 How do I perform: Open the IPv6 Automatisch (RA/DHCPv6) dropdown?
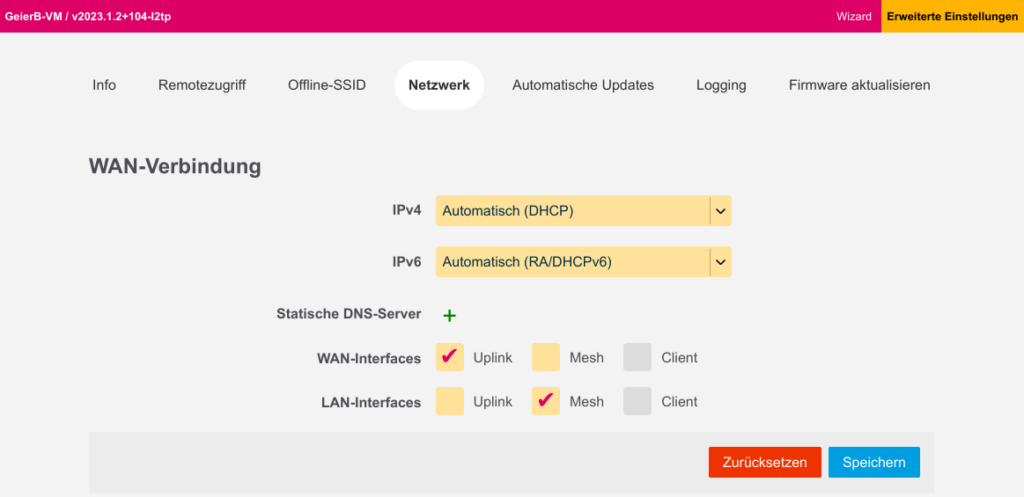point(583,262)
